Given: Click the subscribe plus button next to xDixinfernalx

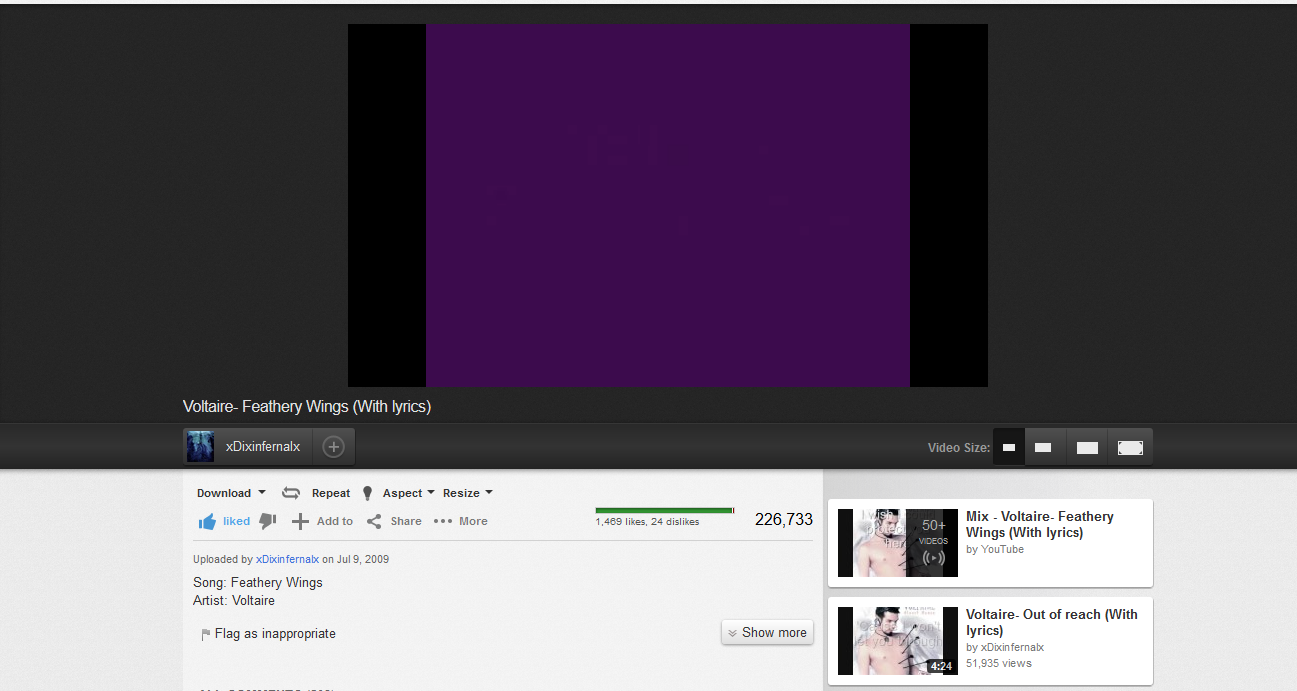Looking at the screenshot, I should coord(333,446).
